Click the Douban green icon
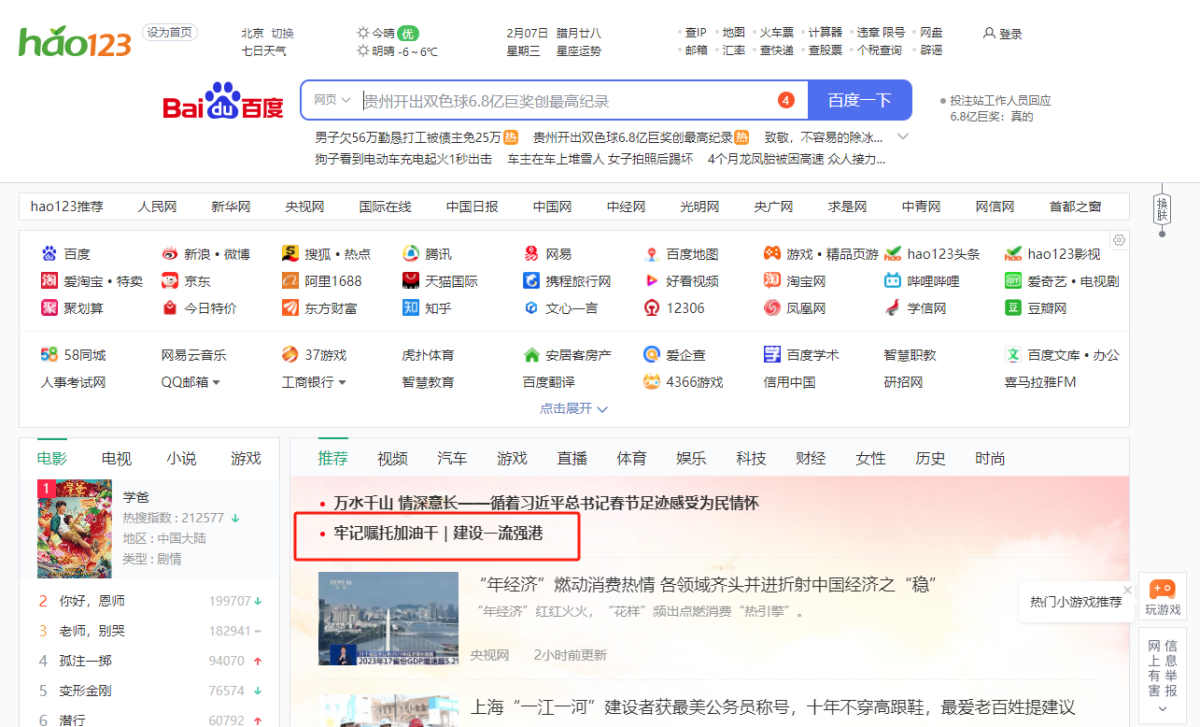 [1013, 308]
